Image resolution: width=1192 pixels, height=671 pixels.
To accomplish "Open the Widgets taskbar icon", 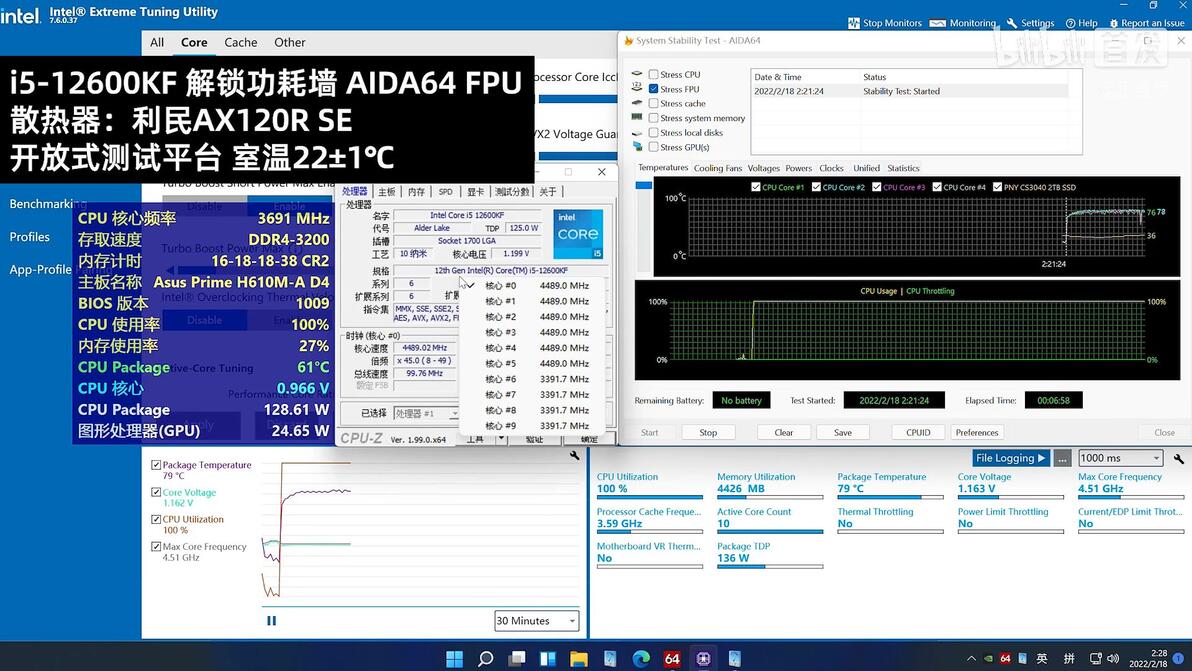I will (x=547, y=659).
